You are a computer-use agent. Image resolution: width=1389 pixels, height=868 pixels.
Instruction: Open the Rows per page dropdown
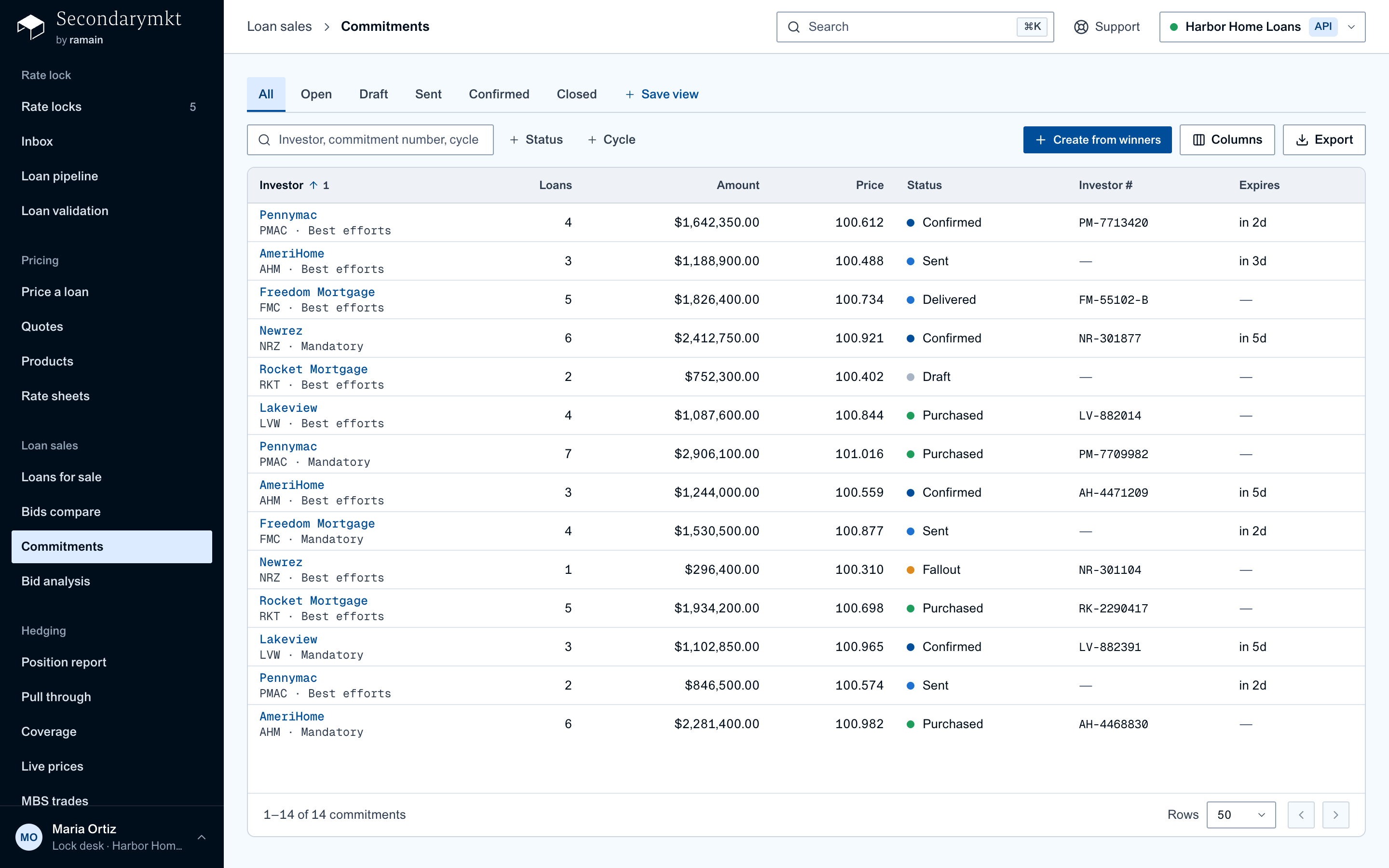click(x=1241, y=814)
